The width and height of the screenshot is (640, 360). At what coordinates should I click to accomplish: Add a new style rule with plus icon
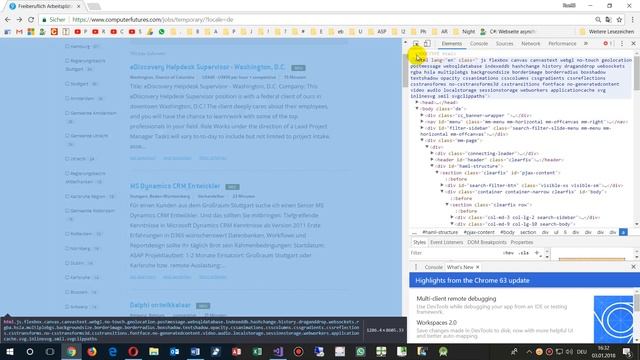537,253
